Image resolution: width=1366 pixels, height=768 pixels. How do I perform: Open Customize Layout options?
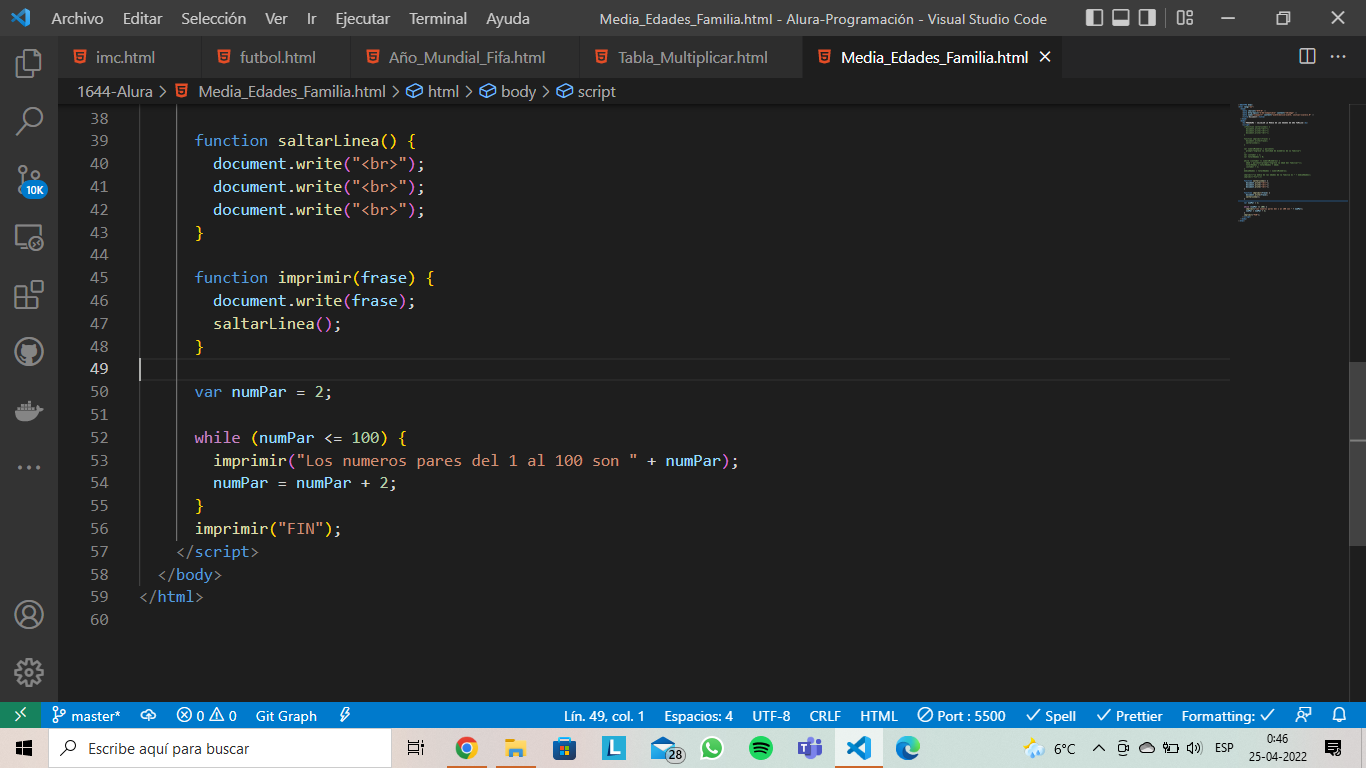point(1185,18)
